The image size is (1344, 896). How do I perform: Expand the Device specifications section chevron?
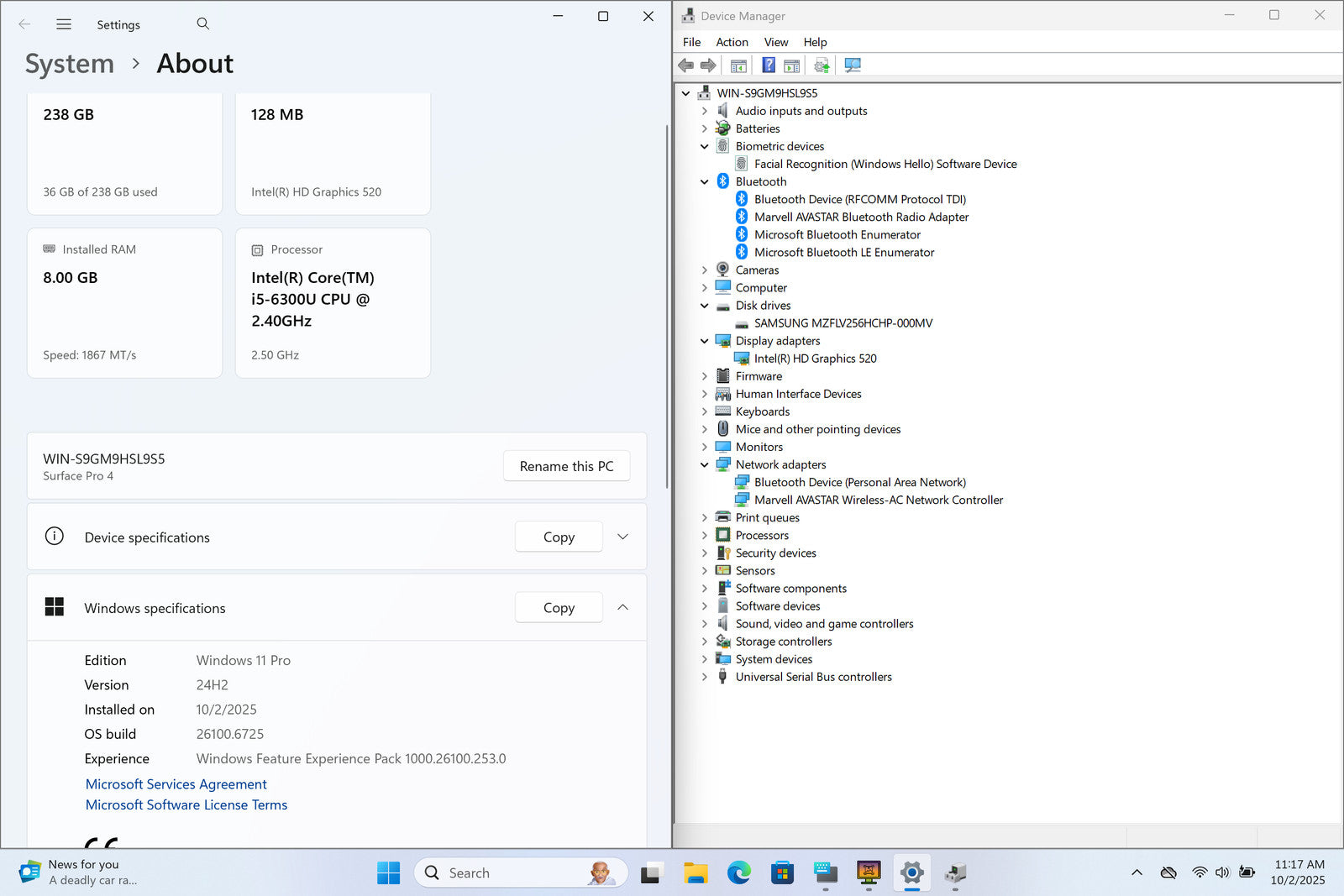(622, 537)
